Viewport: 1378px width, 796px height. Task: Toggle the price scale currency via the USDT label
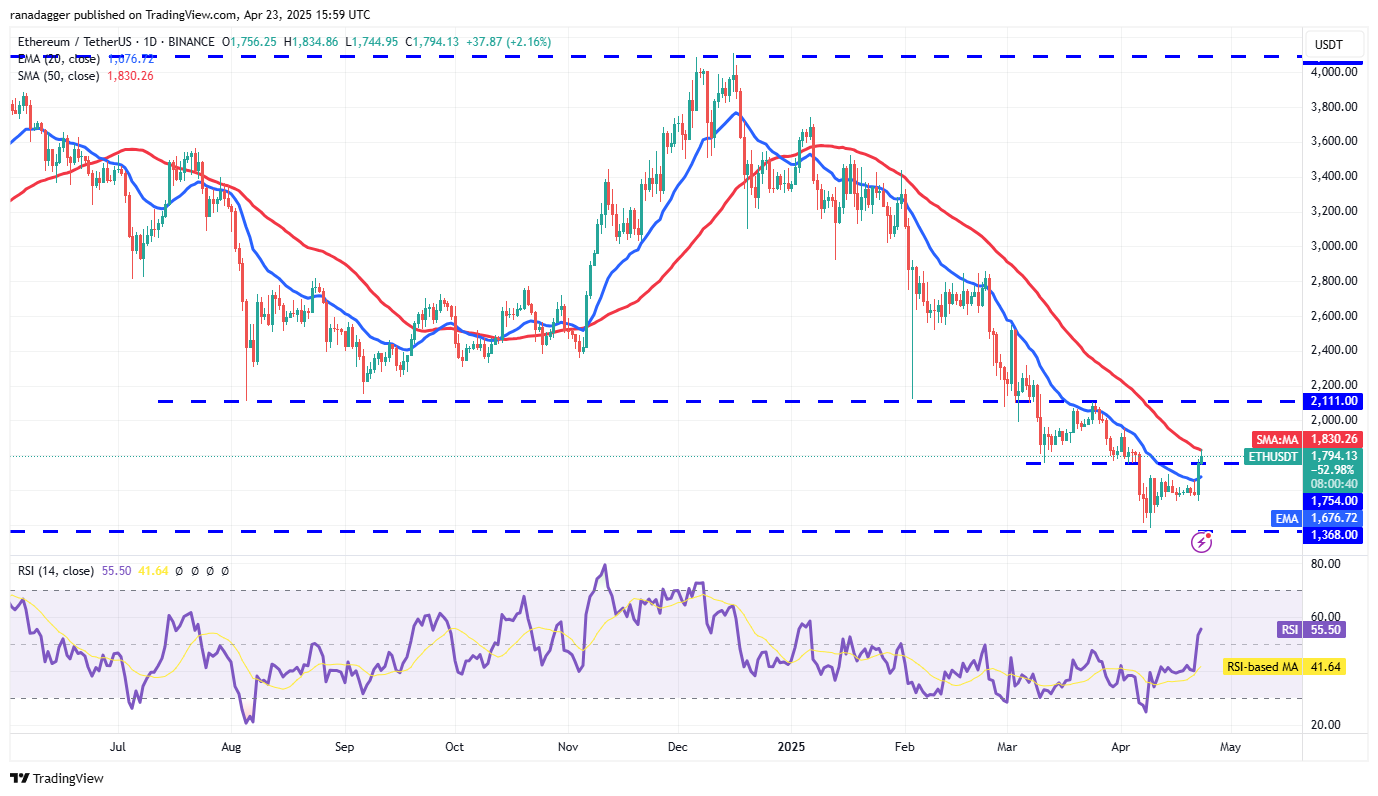(x=1335, y=44)
